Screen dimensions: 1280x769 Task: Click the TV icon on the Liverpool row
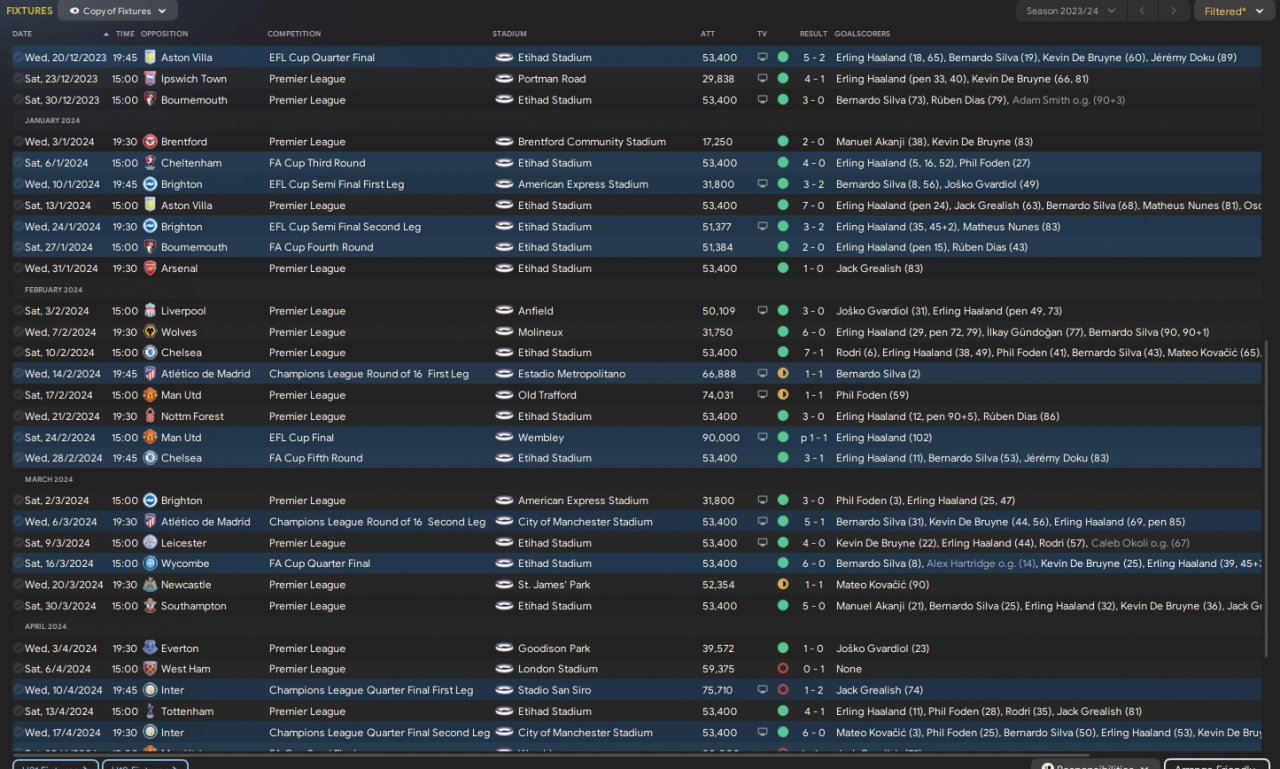[763, 311]
